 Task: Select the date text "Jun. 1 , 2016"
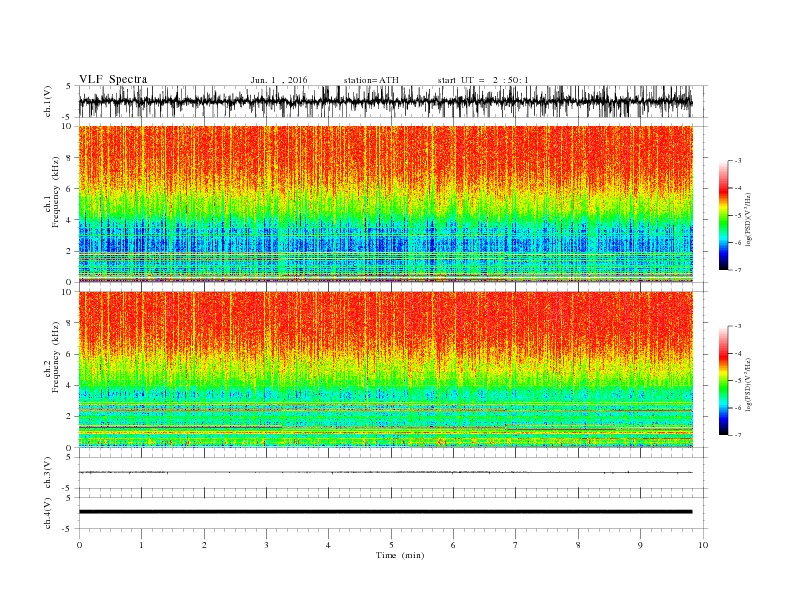(x=279, y=80)
